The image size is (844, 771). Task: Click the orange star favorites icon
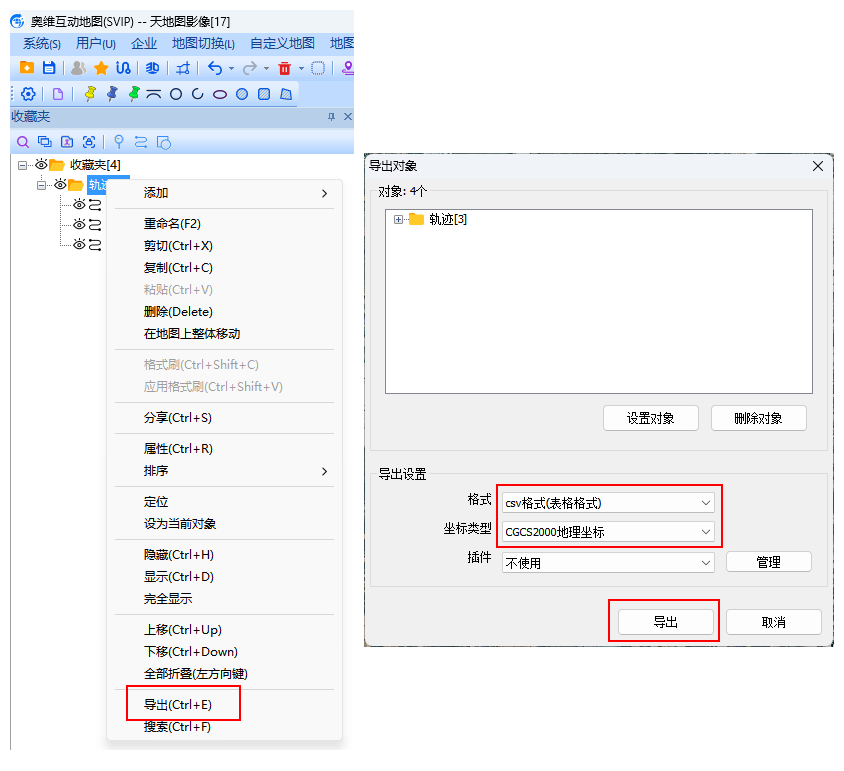click(x=101, y=68)
